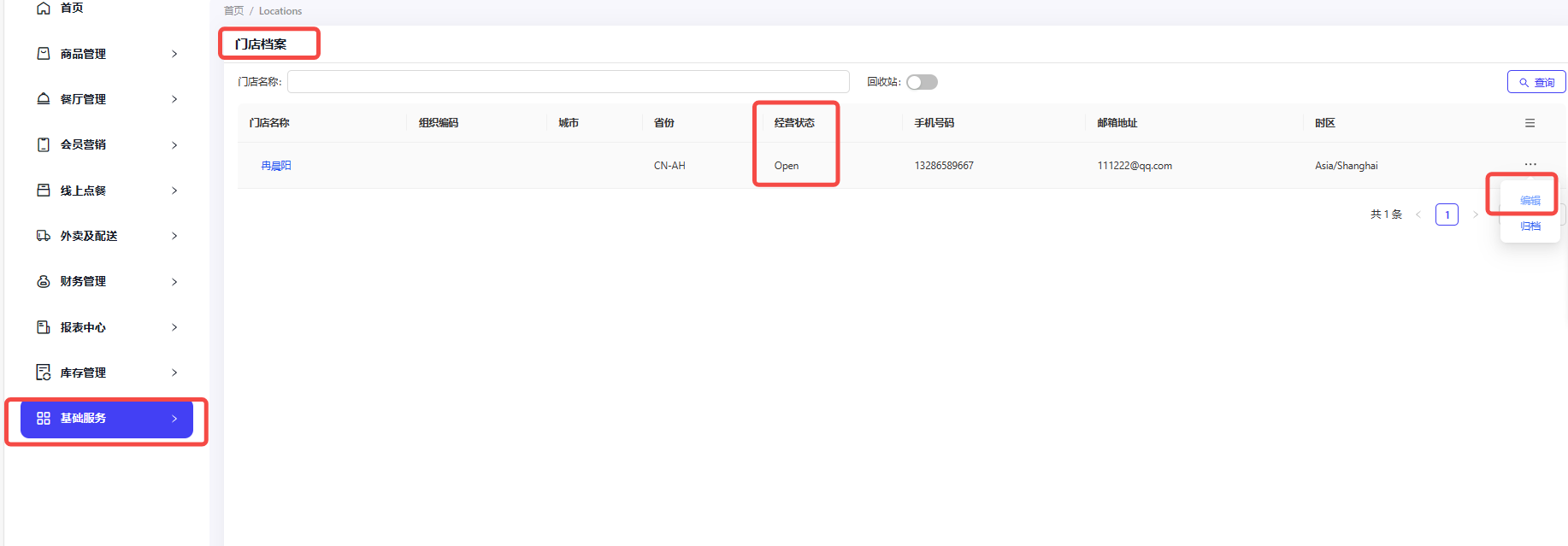Click the 线上点餐 box icon

click(x=44, y=190)
